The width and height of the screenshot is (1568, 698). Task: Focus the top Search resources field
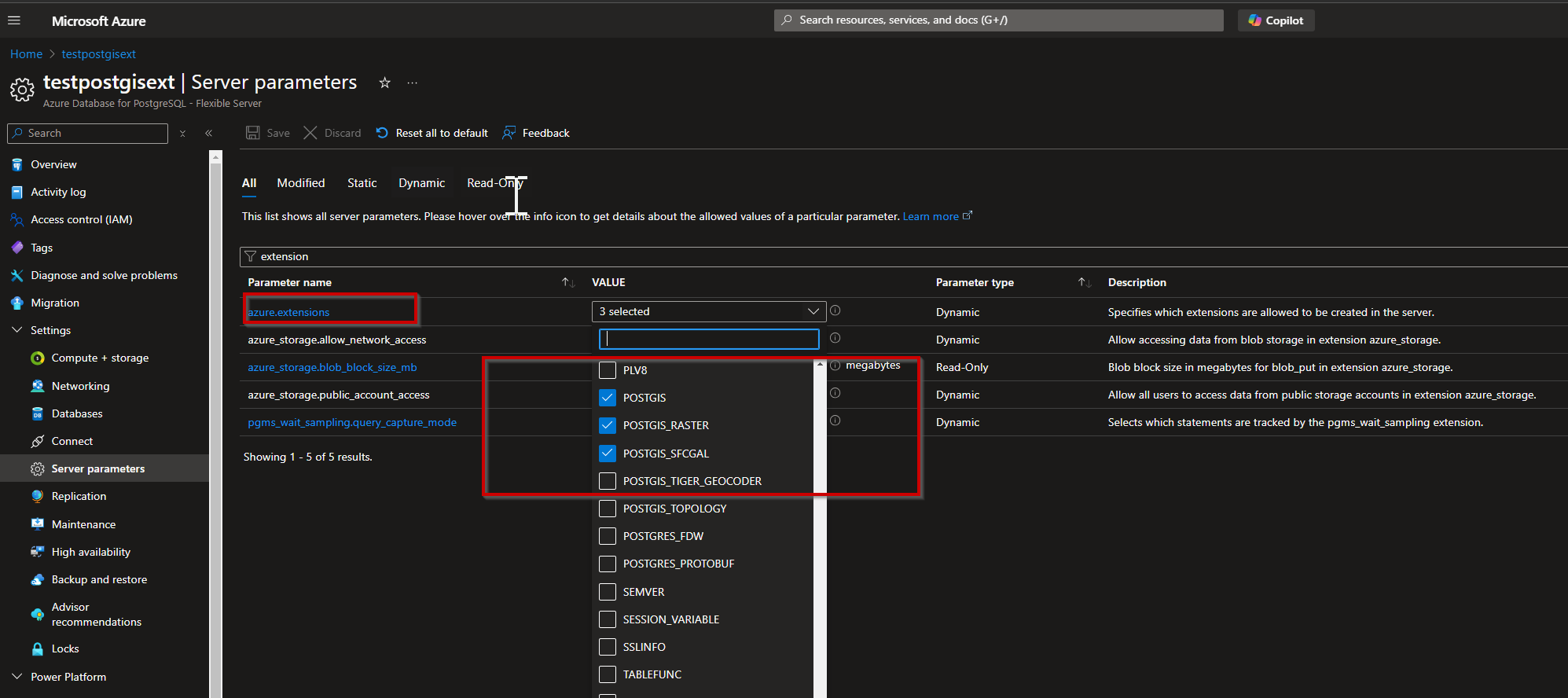[998, 20]
